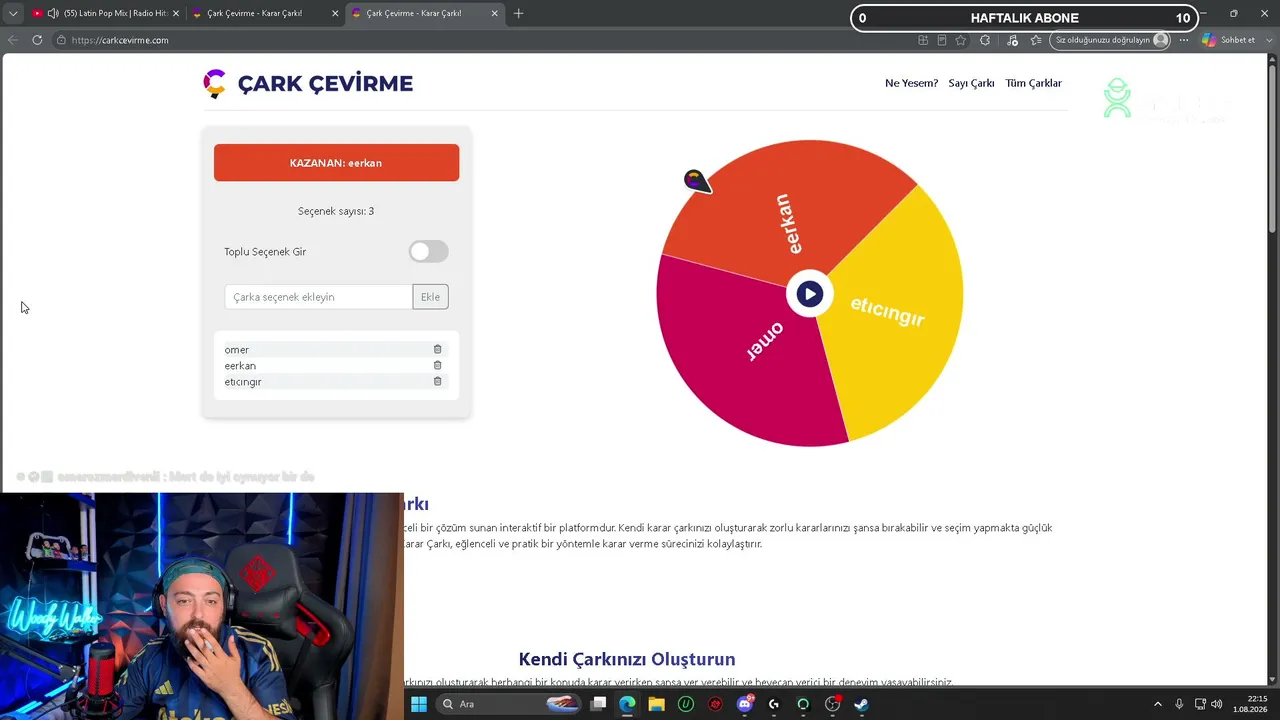The image size is (1280, 720).
Task: Click the etıcıngır list entry text
Action: point(243,382)
